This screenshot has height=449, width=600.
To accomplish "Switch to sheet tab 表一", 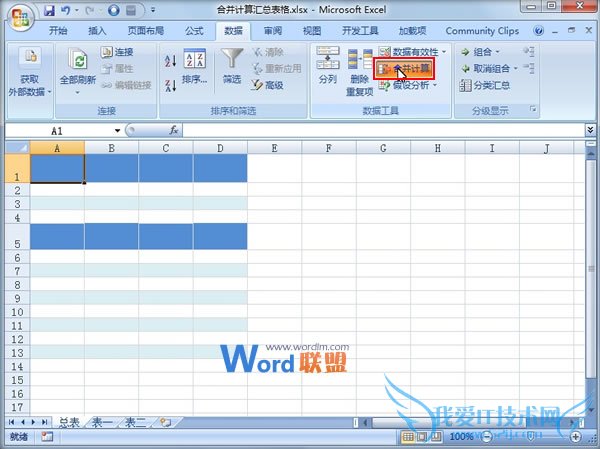I will point(102,423).
